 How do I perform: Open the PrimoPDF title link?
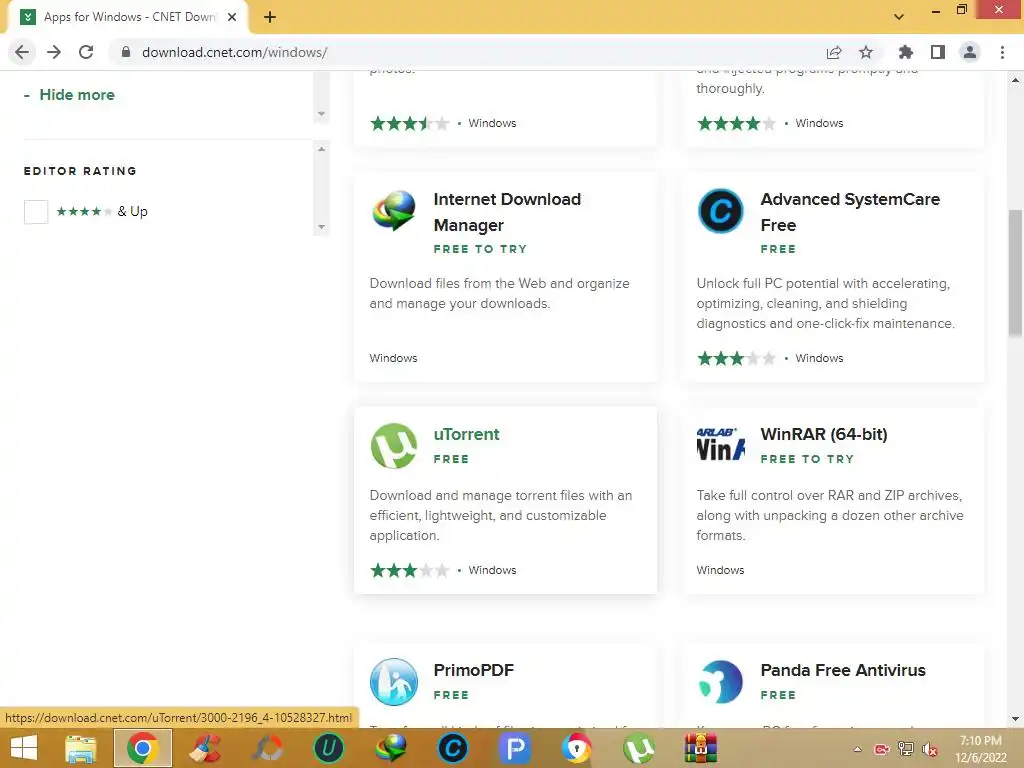474,670
